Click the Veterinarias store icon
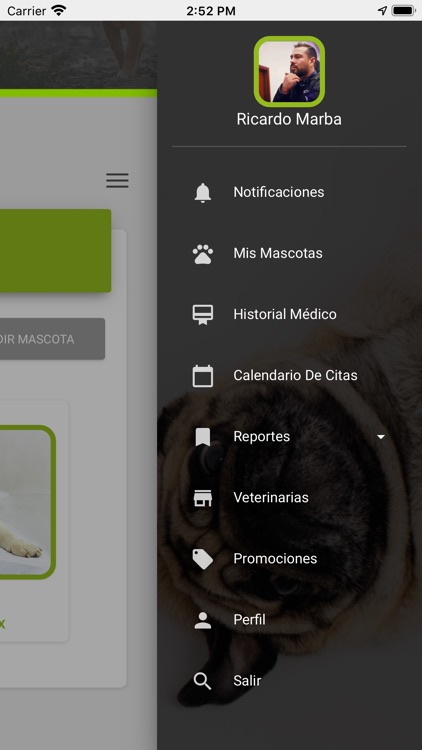 point(203,498)
